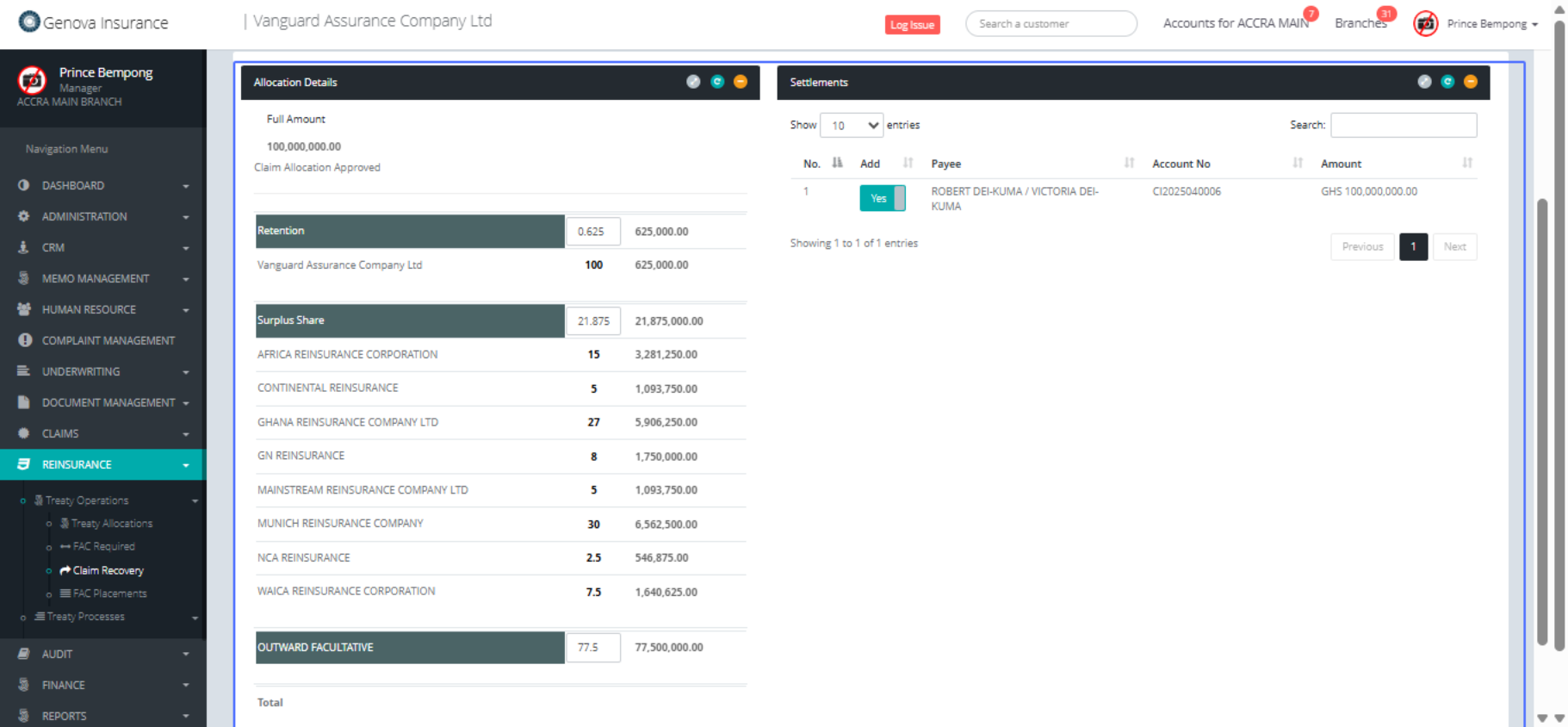Click the red Log Issue button
Viewport: 1568px width, 727px height.
[x=912, y=25]
